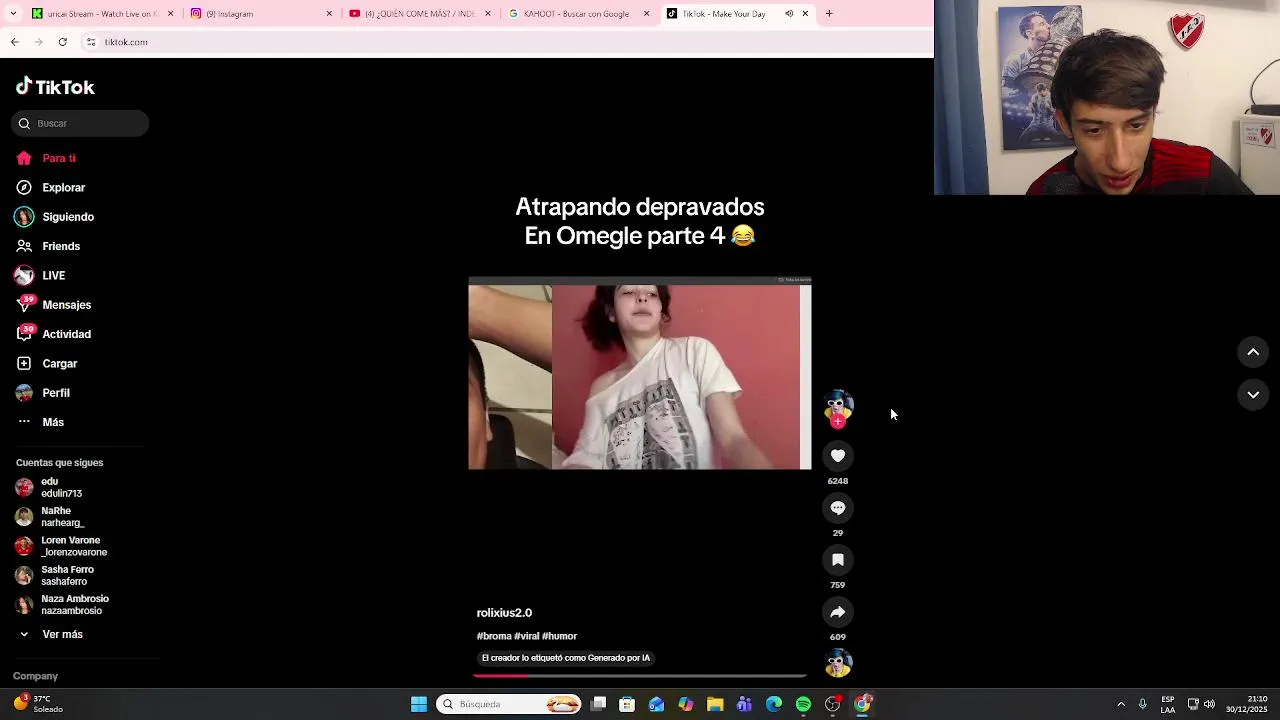The width and height of the screenshot is (1280, 720).
Task: Switch to the QUIÉN COME MÁS YouTube tab
Action: coord(420,14)
